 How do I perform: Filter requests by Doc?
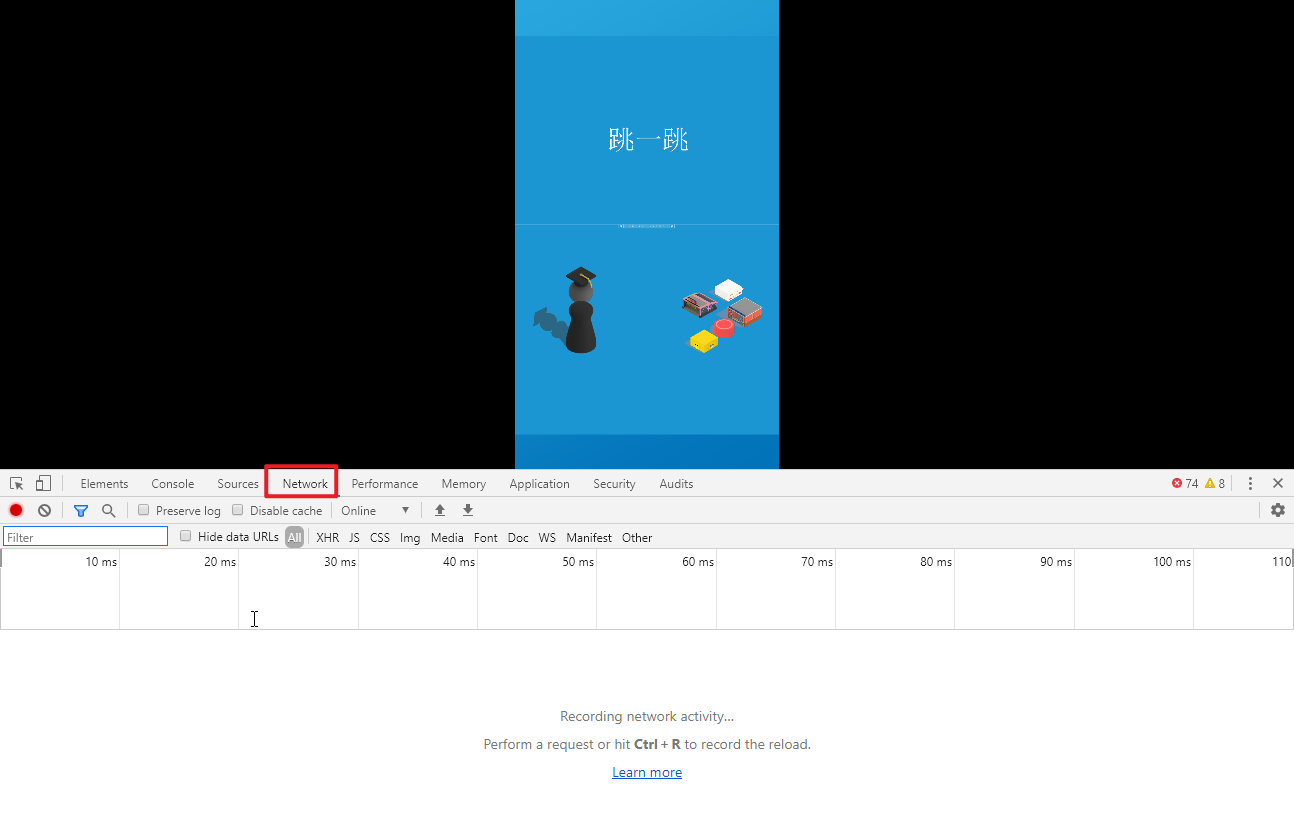pos(518,537)
